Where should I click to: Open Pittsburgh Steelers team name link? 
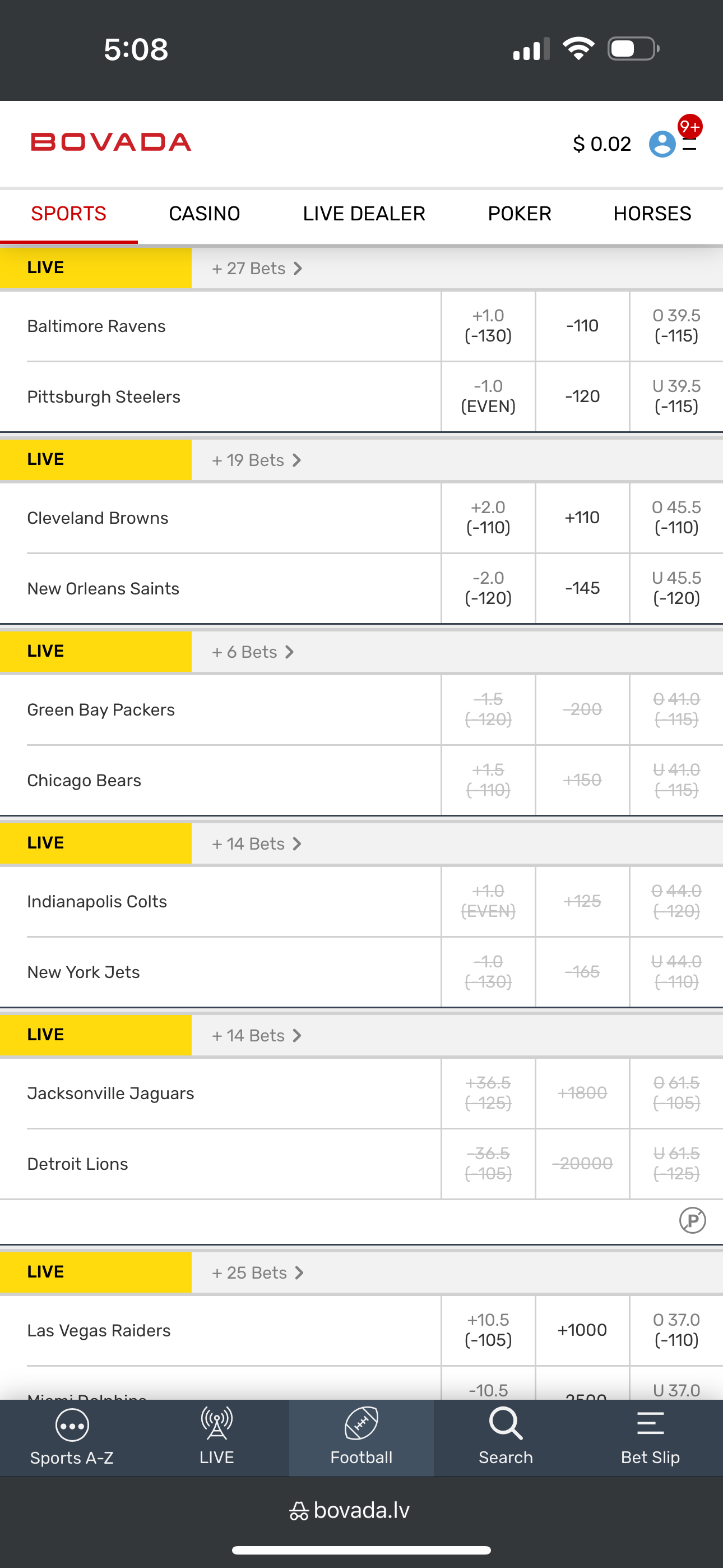pos(104,397)
